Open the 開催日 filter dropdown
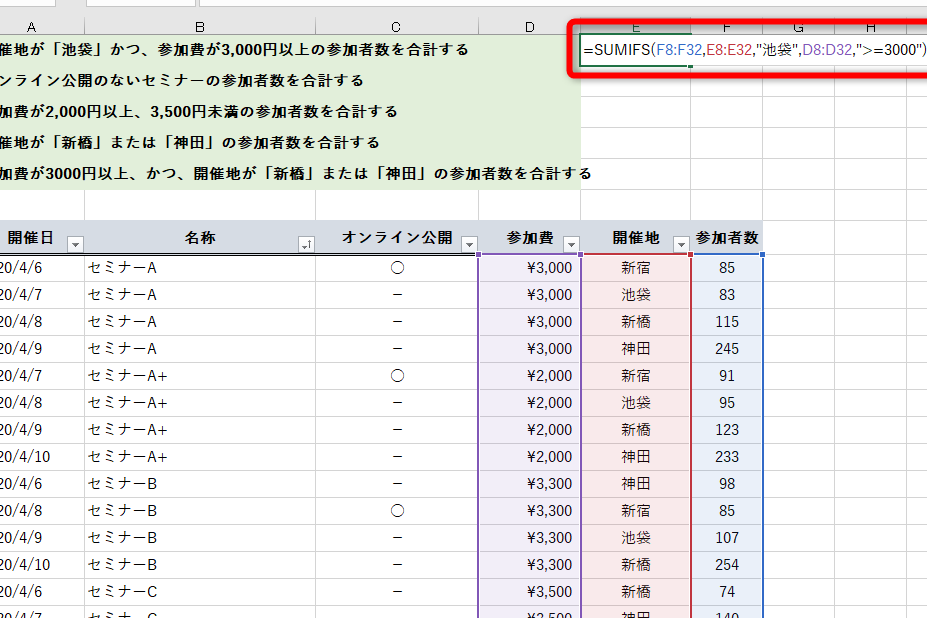The width and height of the screenshot is (927, 618). point(75,244)
